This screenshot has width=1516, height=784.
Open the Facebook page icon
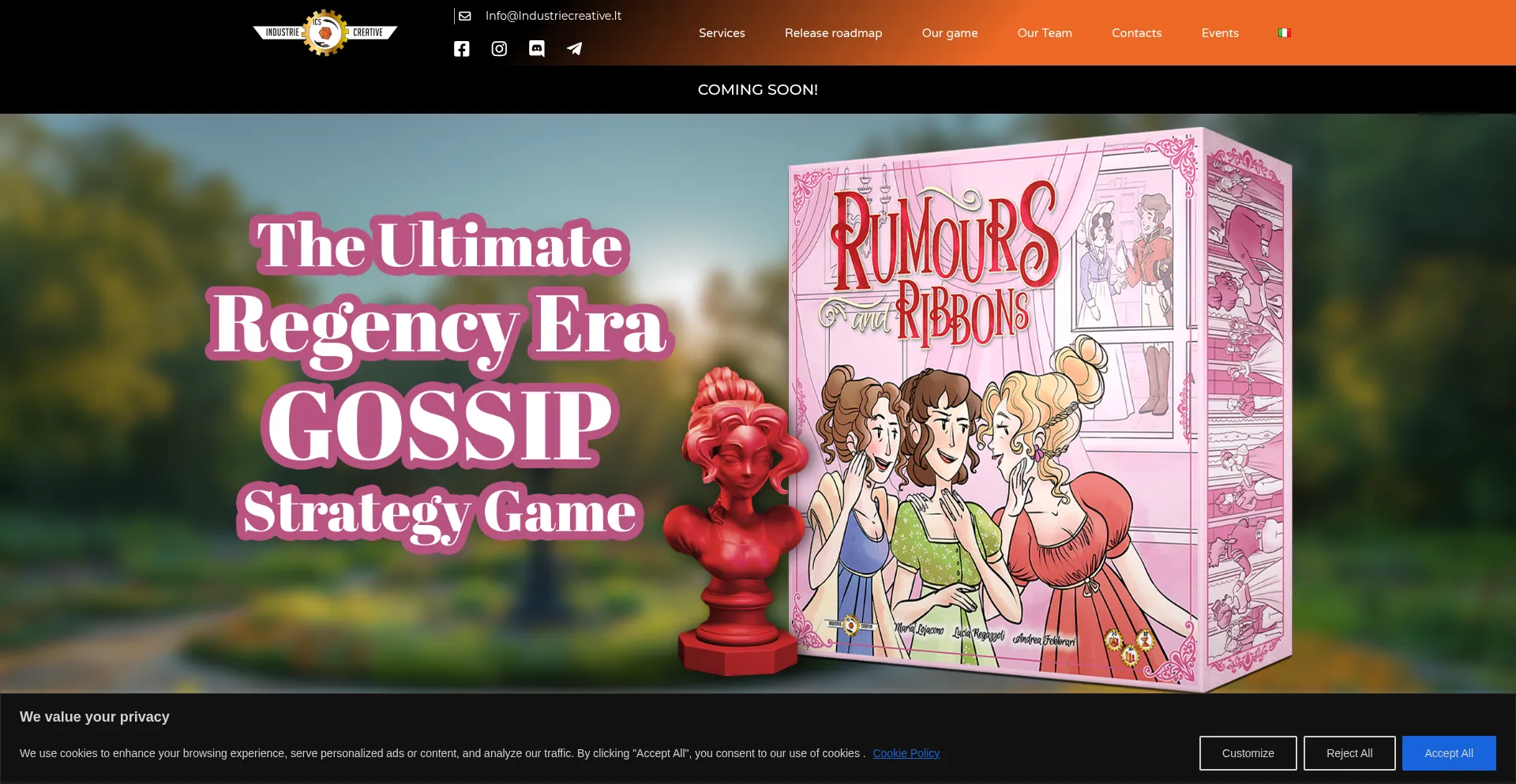point(462,49)
